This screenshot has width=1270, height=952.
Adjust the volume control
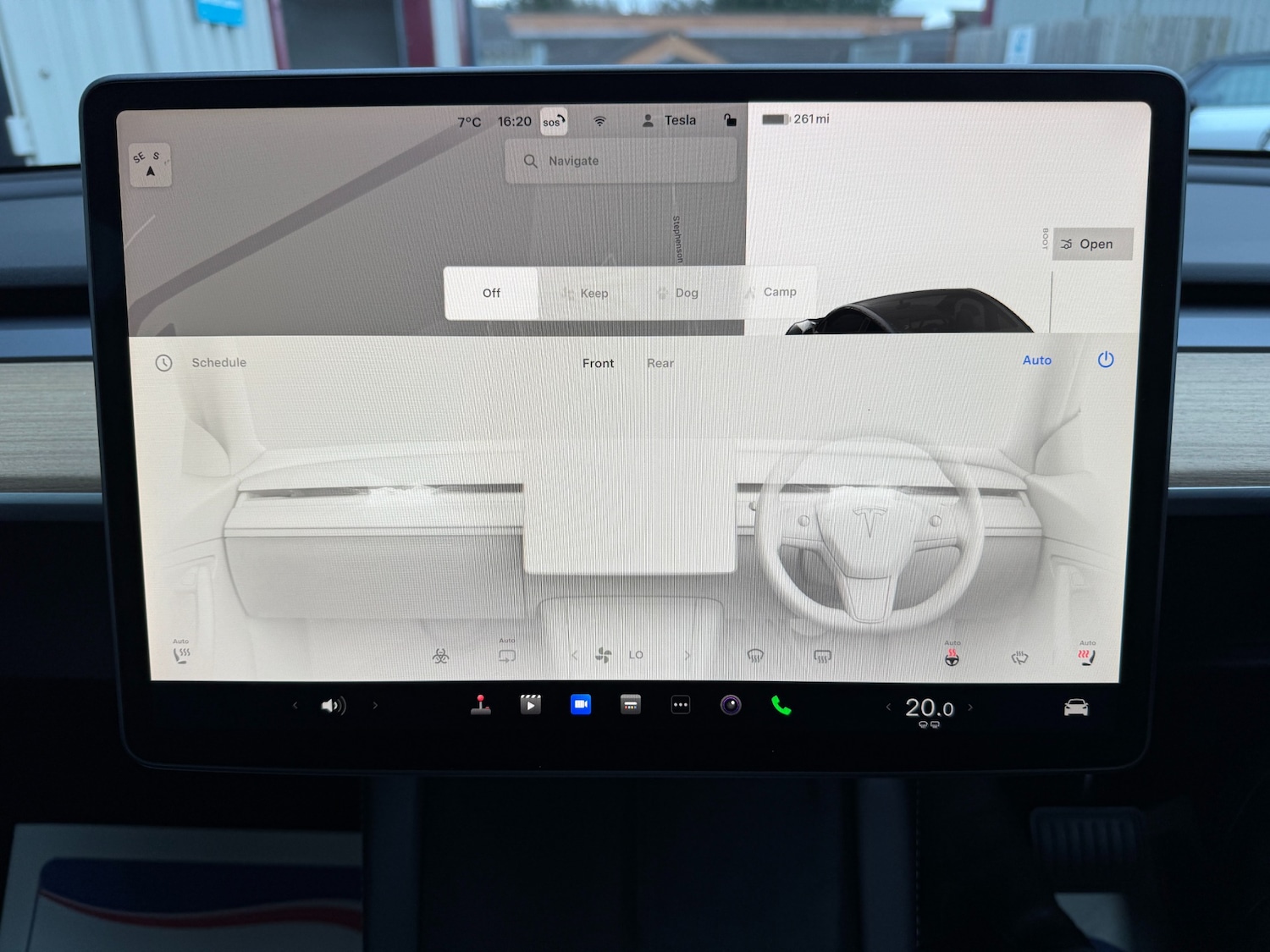(334, 705)
